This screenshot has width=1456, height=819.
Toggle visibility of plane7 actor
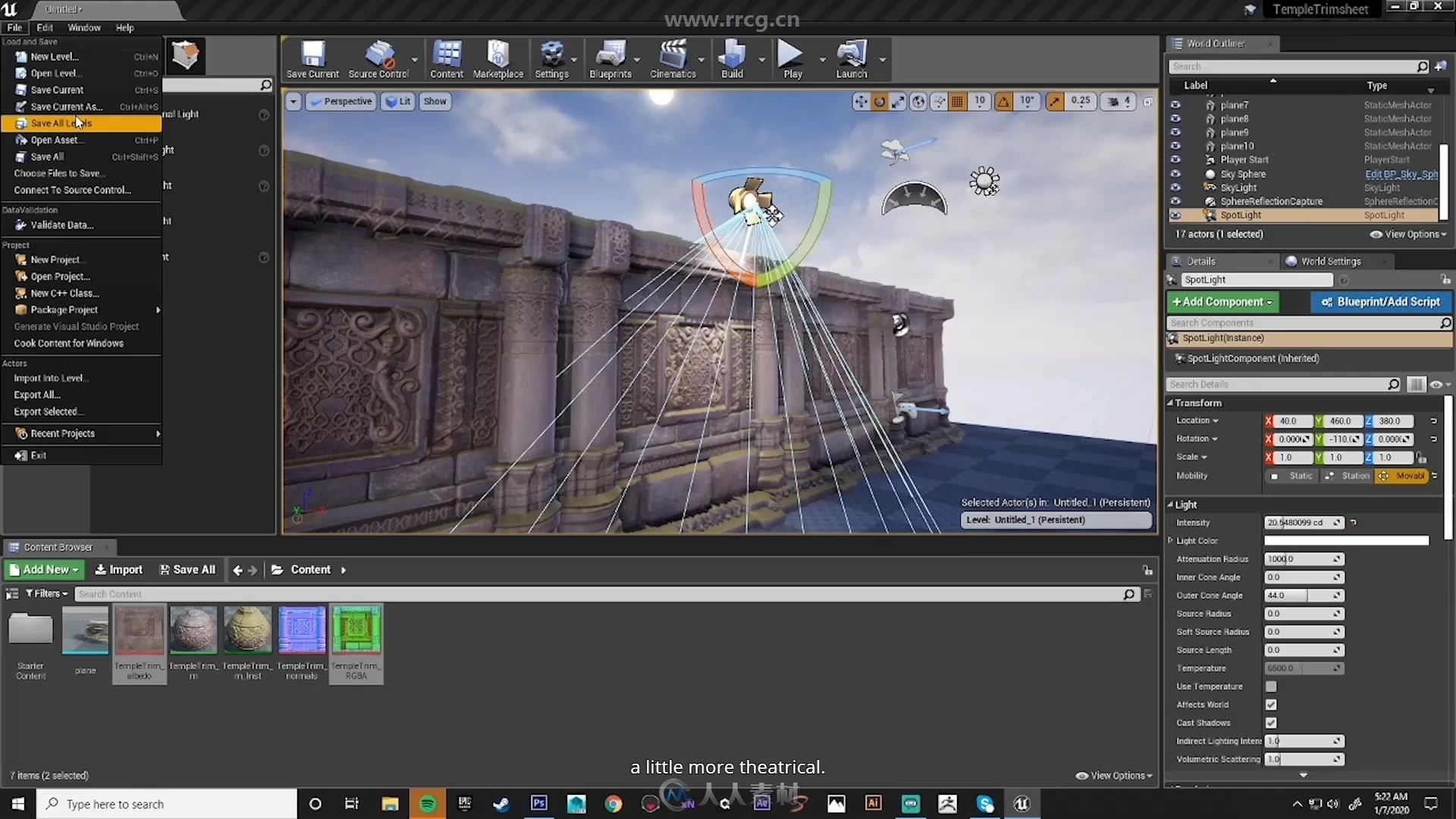point(1175,105)
